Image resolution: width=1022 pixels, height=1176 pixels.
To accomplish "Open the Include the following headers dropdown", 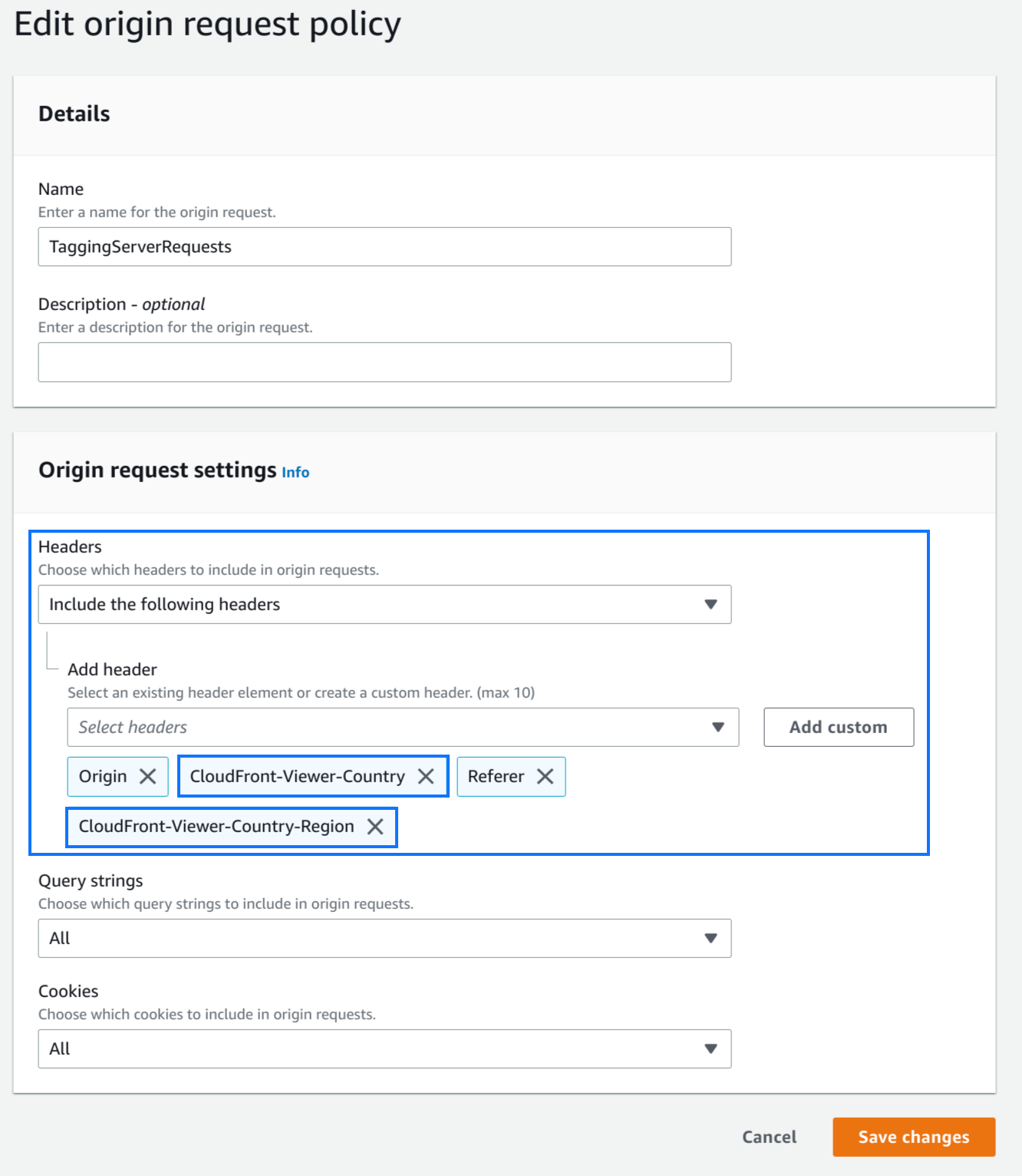I will 384,604.
